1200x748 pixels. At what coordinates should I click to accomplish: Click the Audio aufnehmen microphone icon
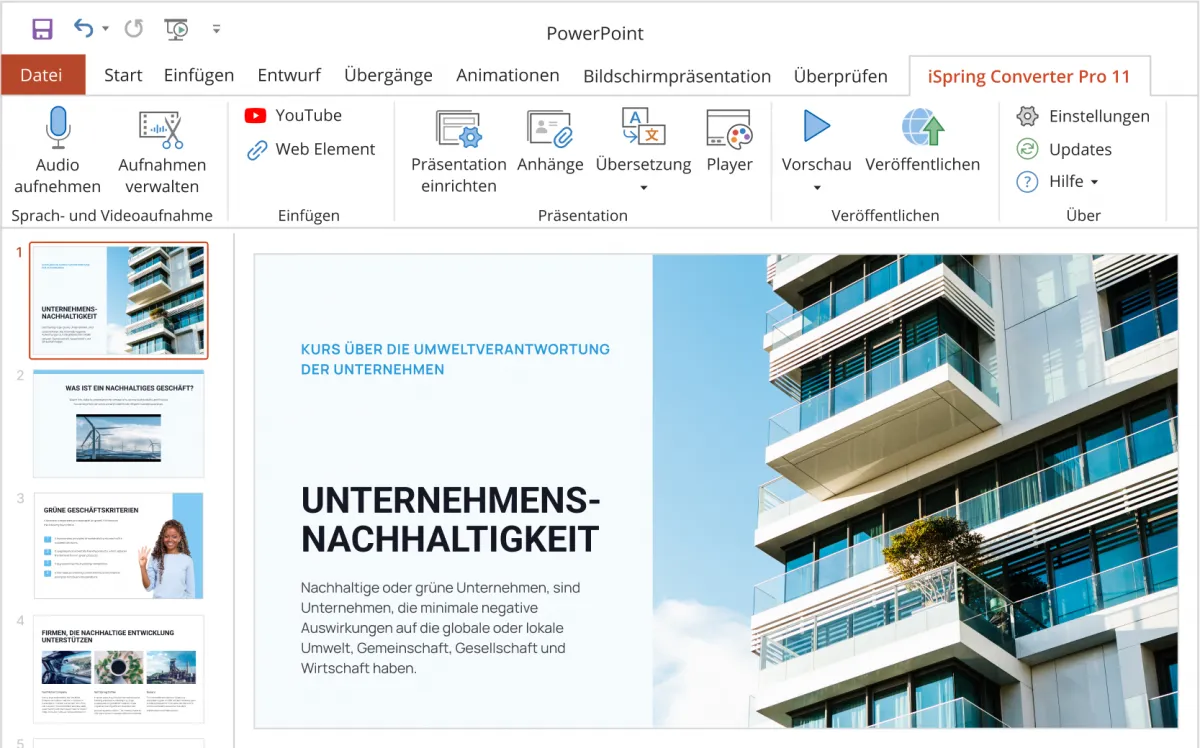(x=57, y=128)
